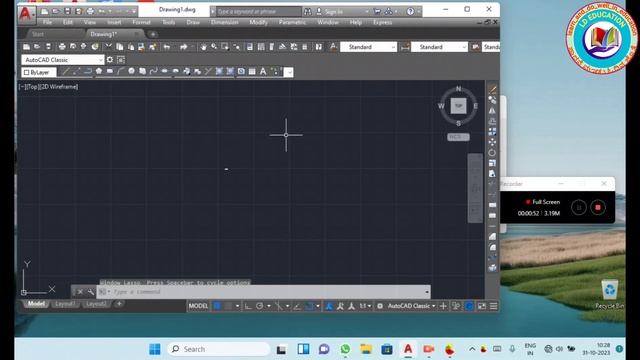The width and height of the screenshot is (640, 360).
Task: Open the Draw menu
Action: tap(193, 22)
